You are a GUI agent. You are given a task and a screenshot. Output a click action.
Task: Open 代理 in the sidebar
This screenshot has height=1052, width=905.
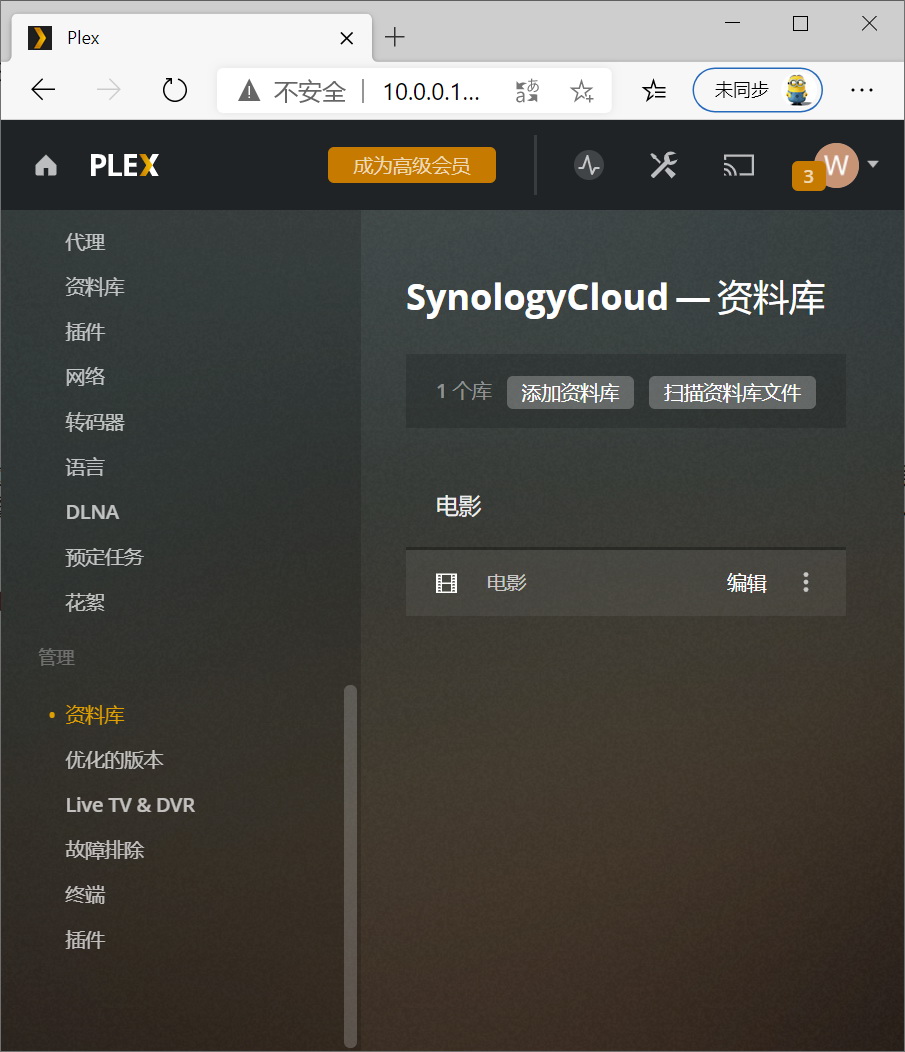[85, 242]
